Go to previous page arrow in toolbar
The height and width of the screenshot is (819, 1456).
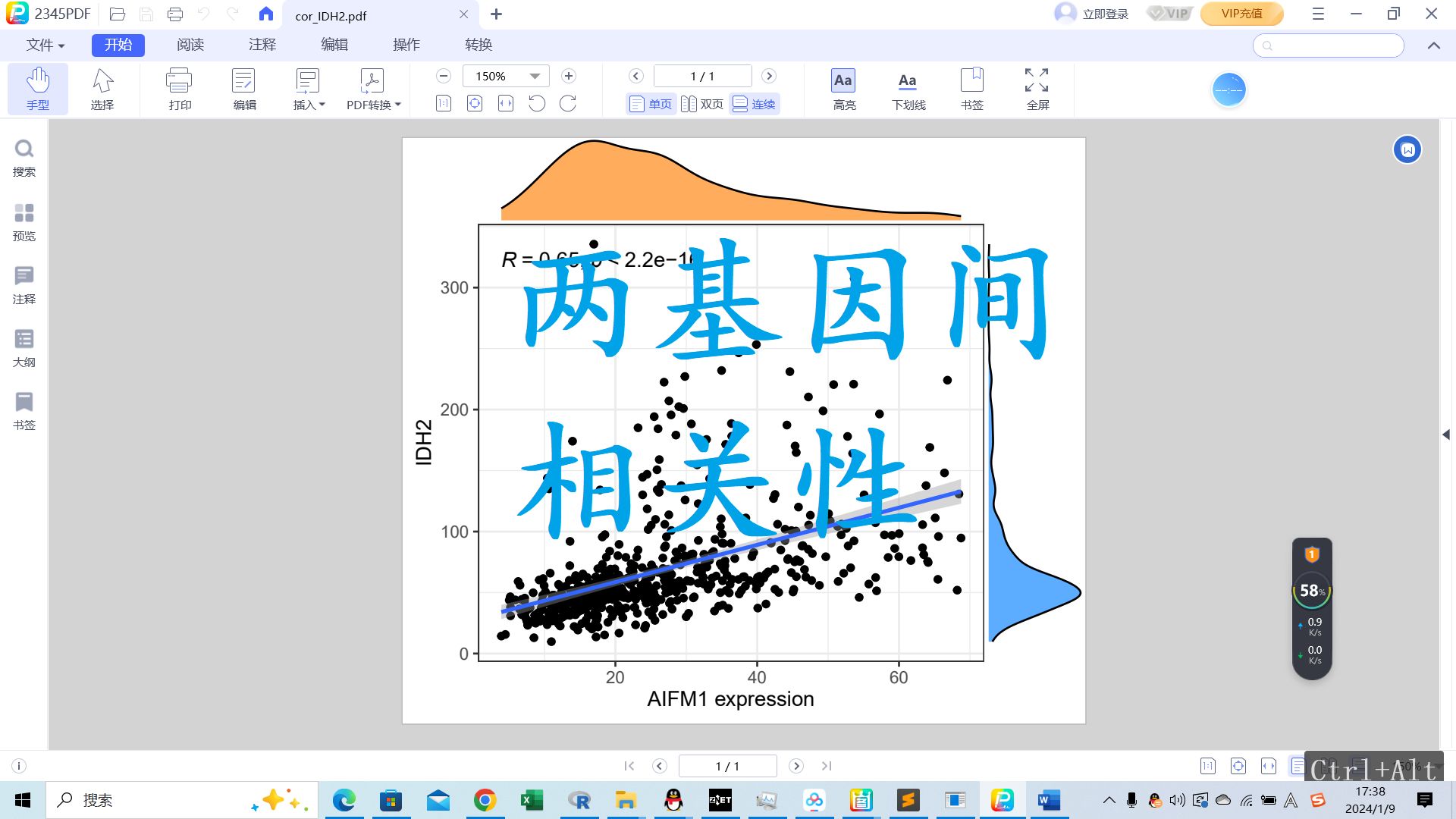(636, 76)
